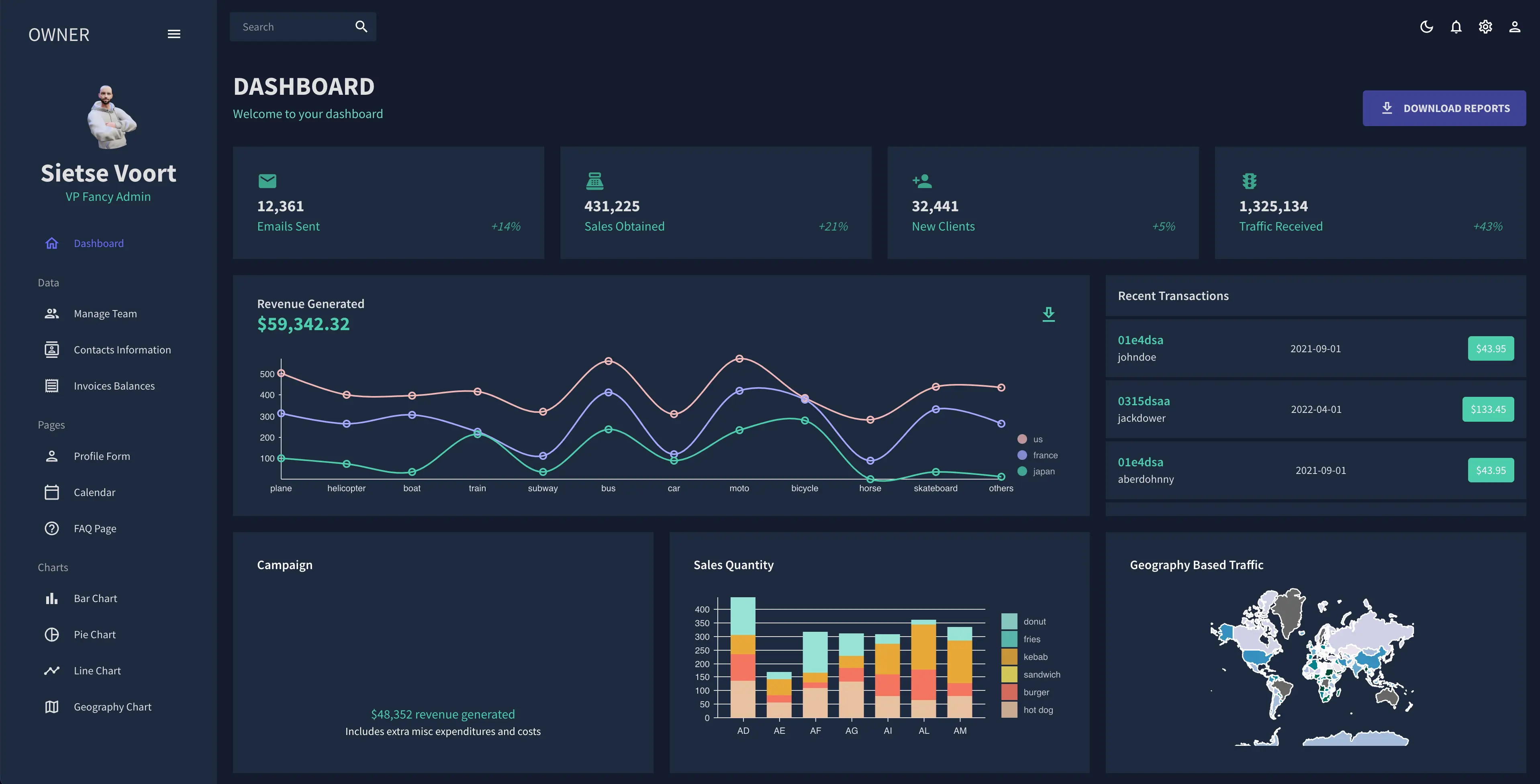Click the $133.45 transaction badge
This screenshot has height=784, width=1540.
[1488, 409]
